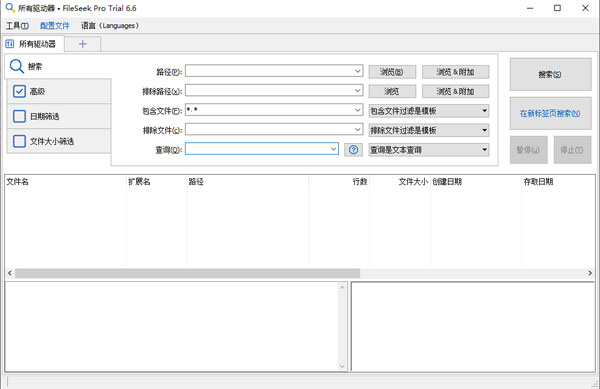Toggle the 高级 checkbox

[x=19, y=91]
